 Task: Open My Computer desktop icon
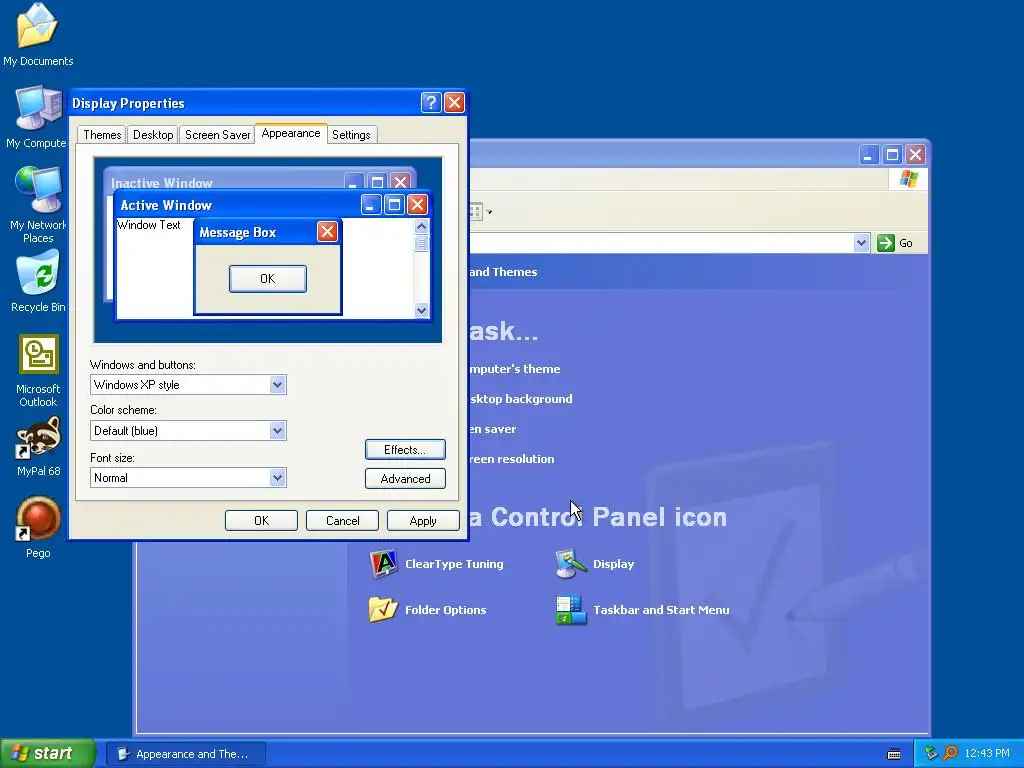[x=37, y=118]
